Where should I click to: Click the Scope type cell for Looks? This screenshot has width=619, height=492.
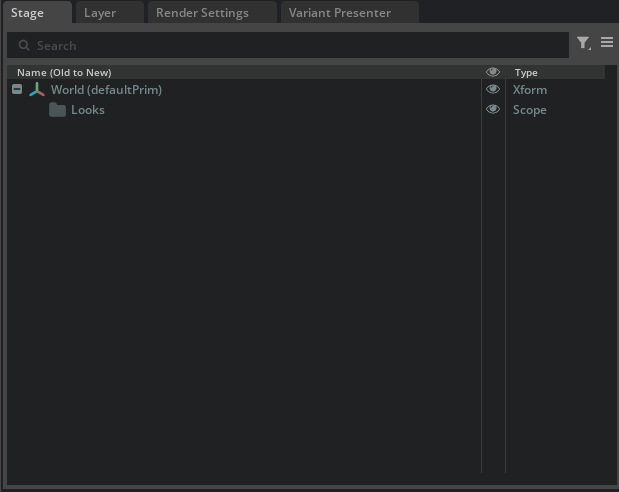pyautogui.click(x=530, y=110)
